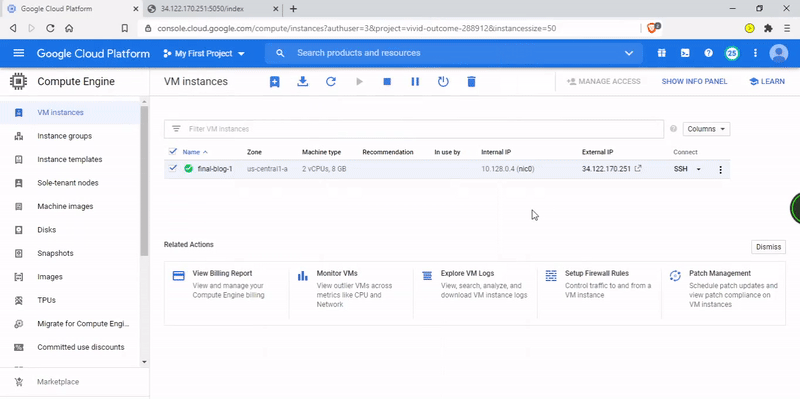Click the View Billing Report card icon
This screenshot has height=399, width=800.
(x=179, y=276)
